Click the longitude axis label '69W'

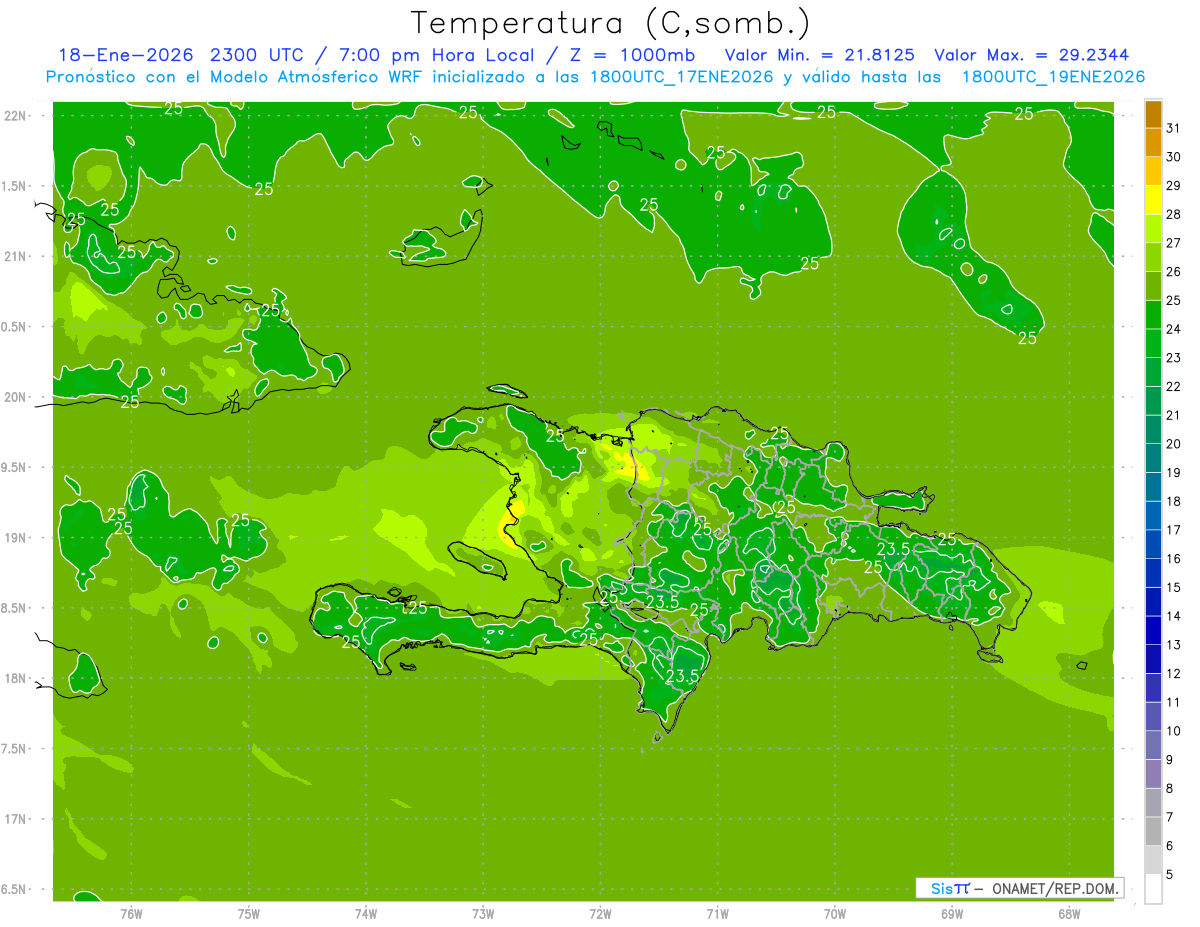[952, 914]
